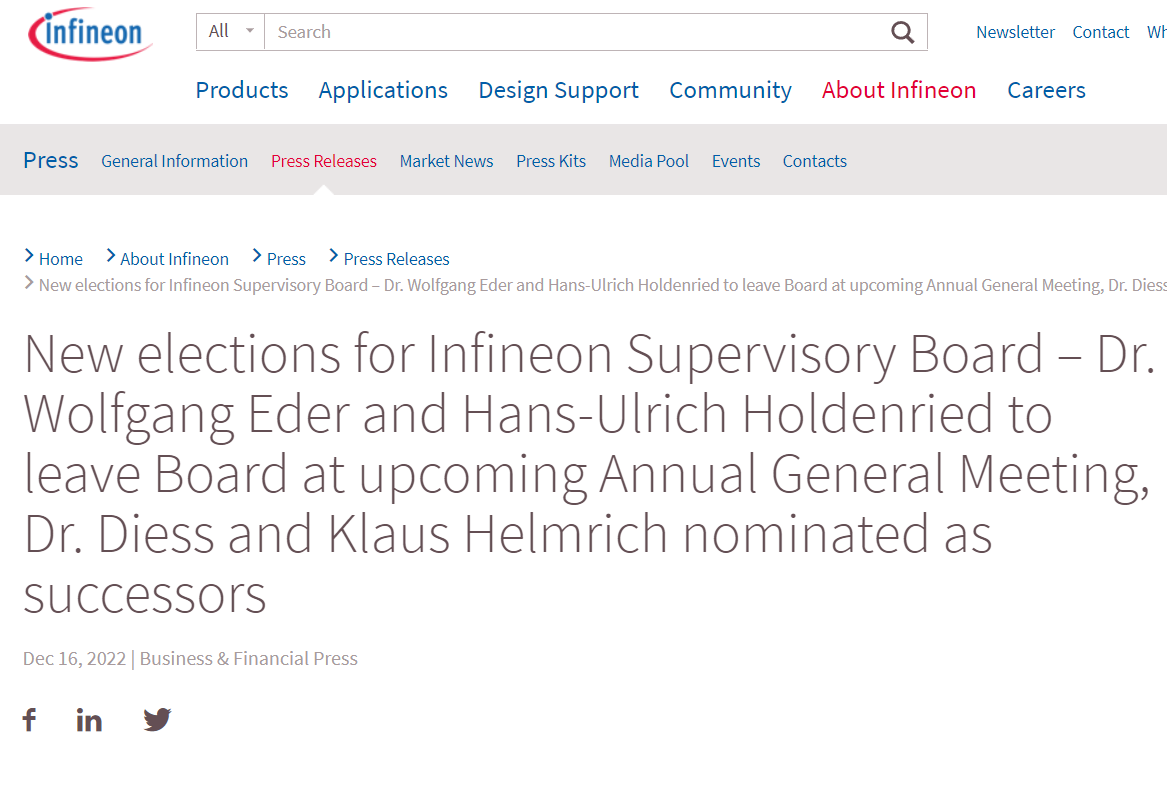Click the search magnifier icon
The height and width of the screenshot is (790, 1167).
coord(902,32)
